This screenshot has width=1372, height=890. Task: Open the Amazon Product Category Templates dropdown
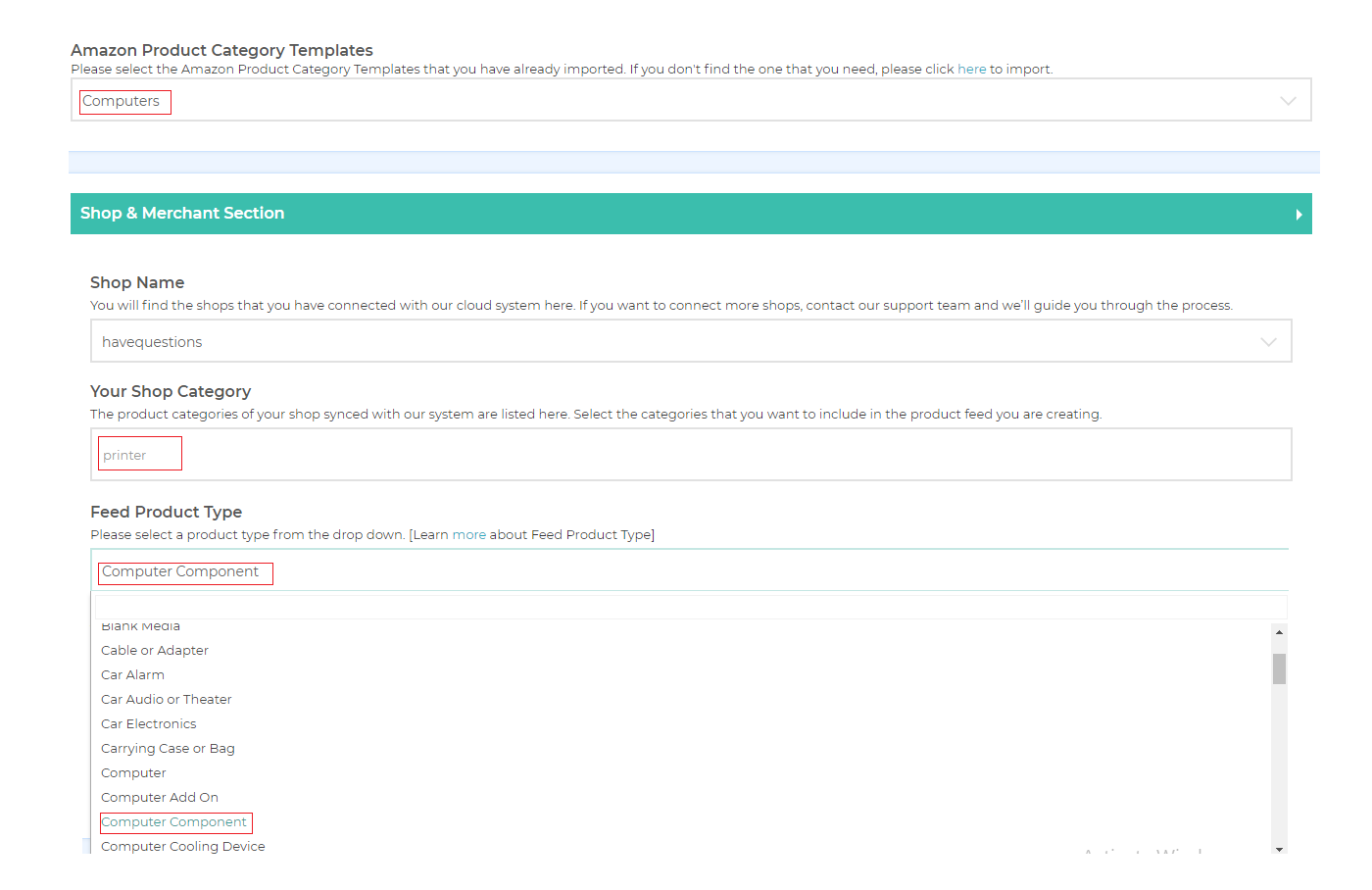(x=691, y=100)
